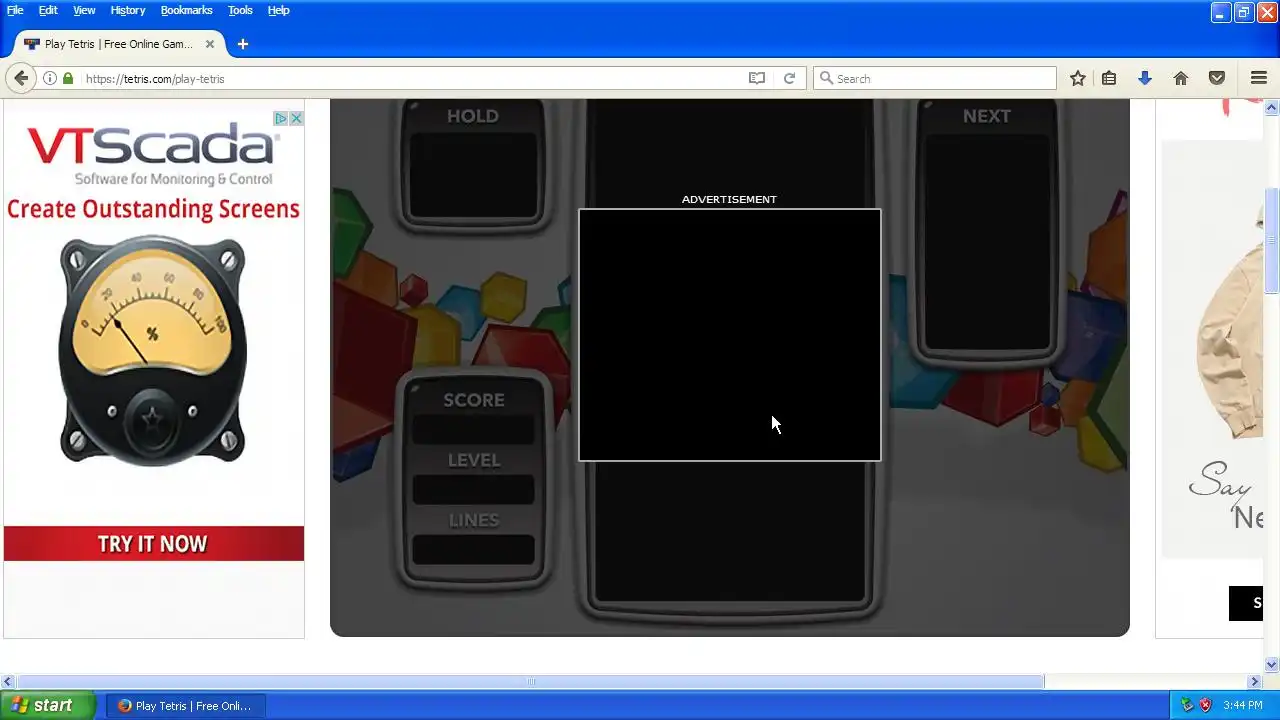1280x720 pixels.
Task: Go to Firefox Home icon
Action: [1181, 78]
